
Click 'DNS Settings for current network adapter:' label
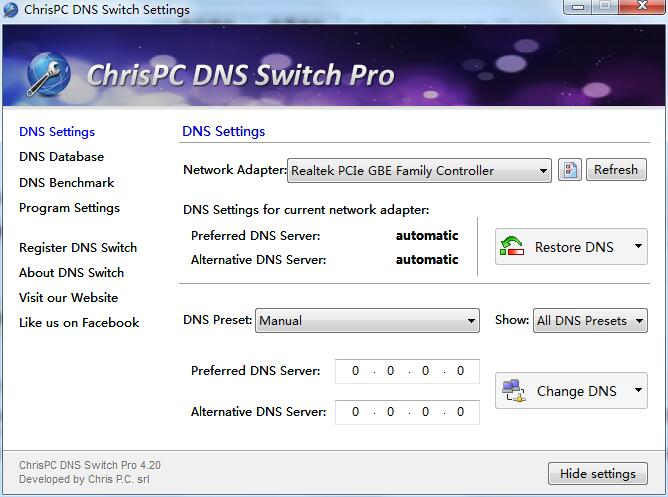pyautogui.click(x=306, y=210)
